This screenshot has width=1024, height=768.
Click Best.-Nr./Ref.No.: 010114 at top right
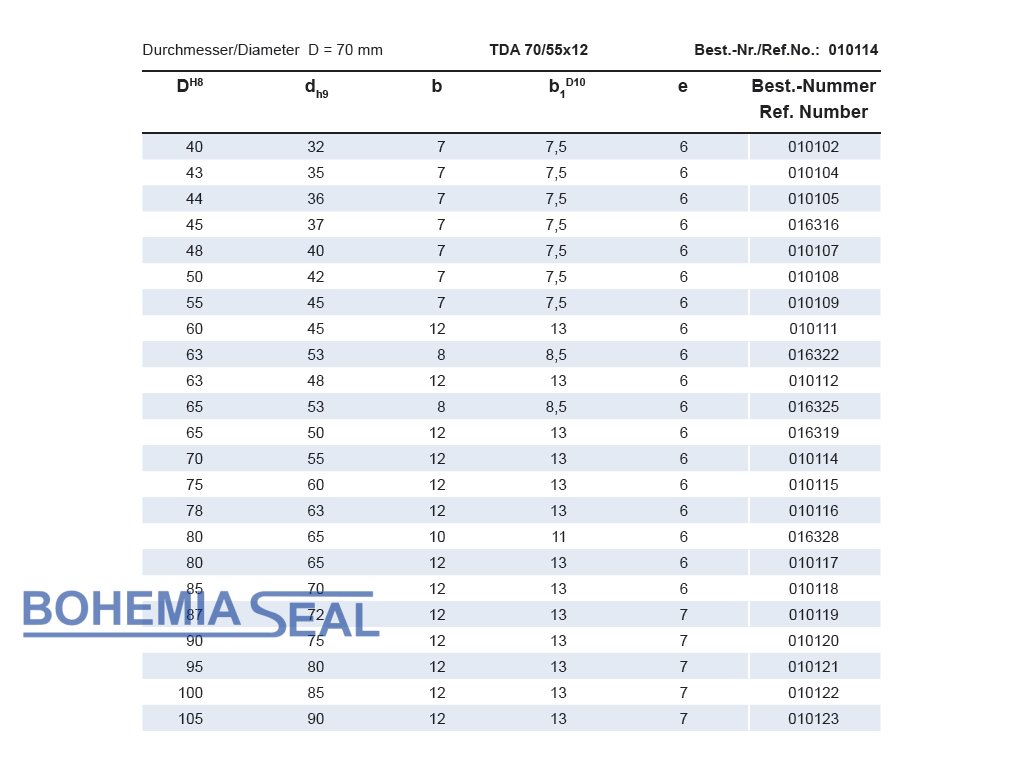pyautogui.click(x=786, y=50)
